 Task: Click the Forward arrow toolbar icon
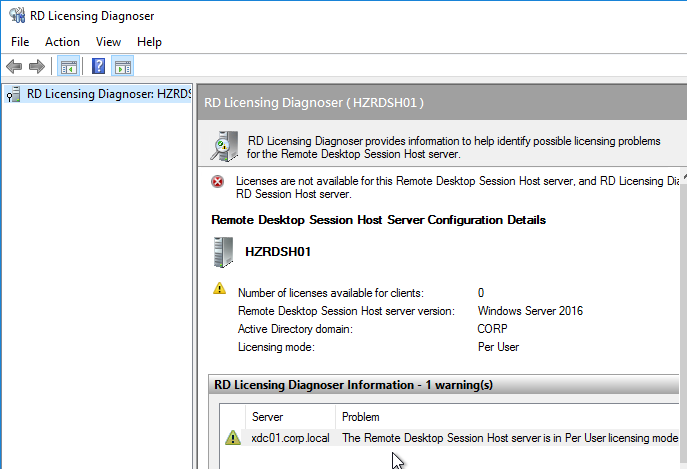tap(37, 67)
